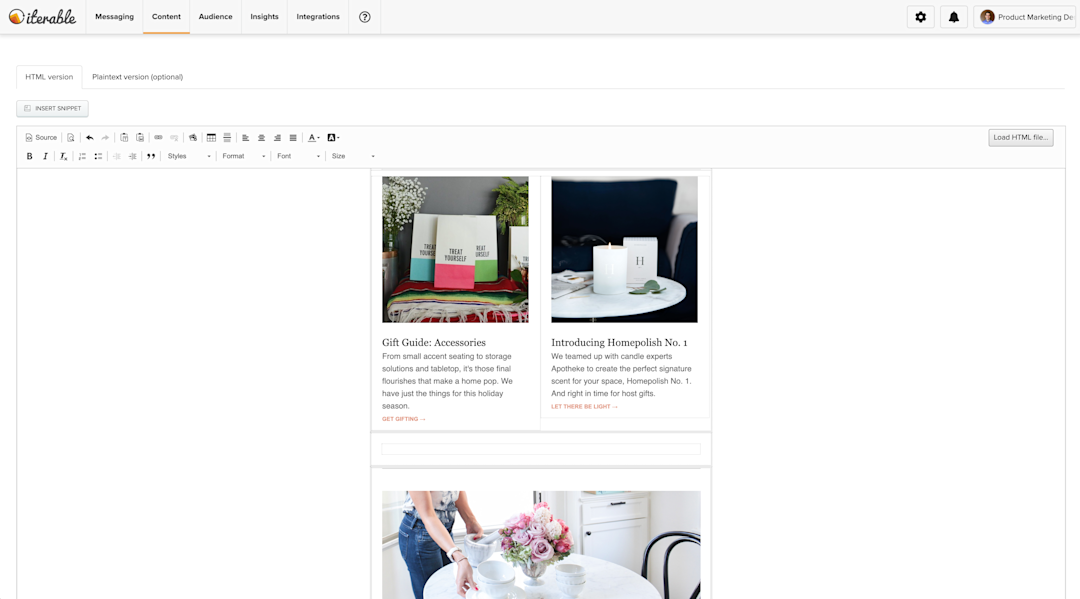Open the Audience menu
Viewport: 1080px width, 599px height.
[x=216, y=17]
